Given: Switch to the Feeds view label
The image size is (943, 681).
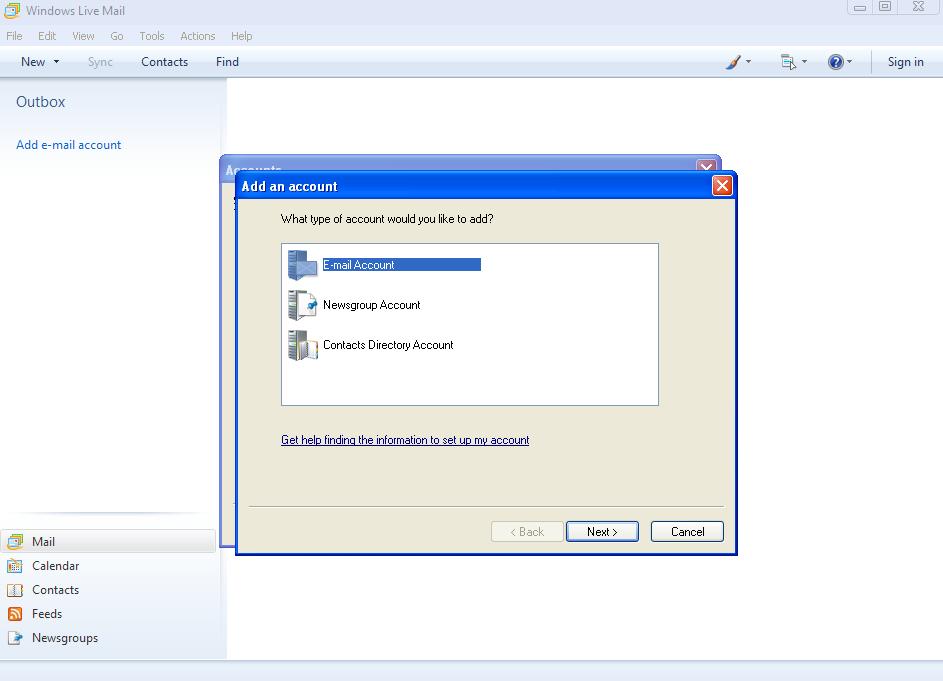Looking at the screenshot, I should pos(47,614).
